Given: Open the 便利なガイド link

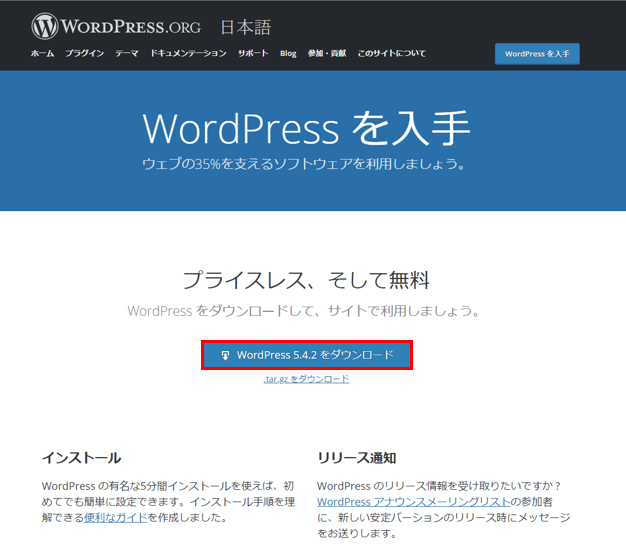Looking at the screenshot, I should click(x=116, y=517).
